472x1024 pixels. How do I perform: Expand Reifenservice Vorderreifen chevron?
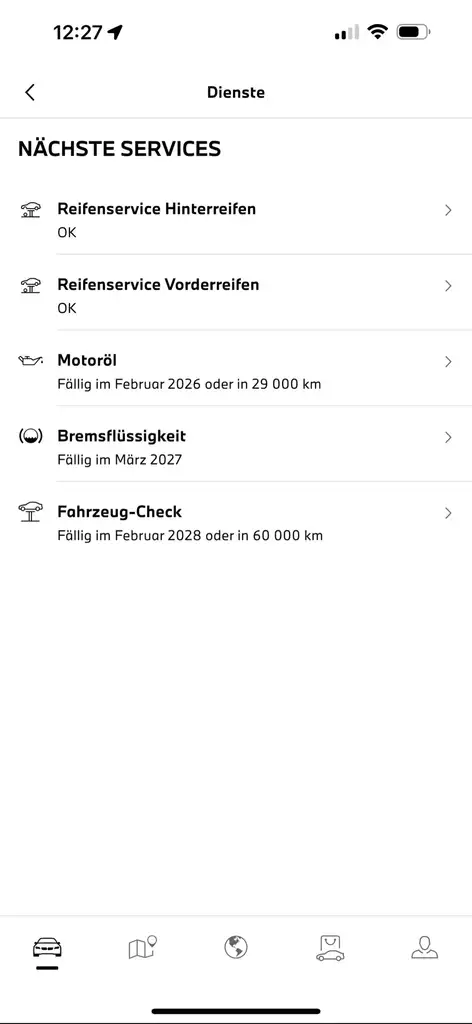448,286
